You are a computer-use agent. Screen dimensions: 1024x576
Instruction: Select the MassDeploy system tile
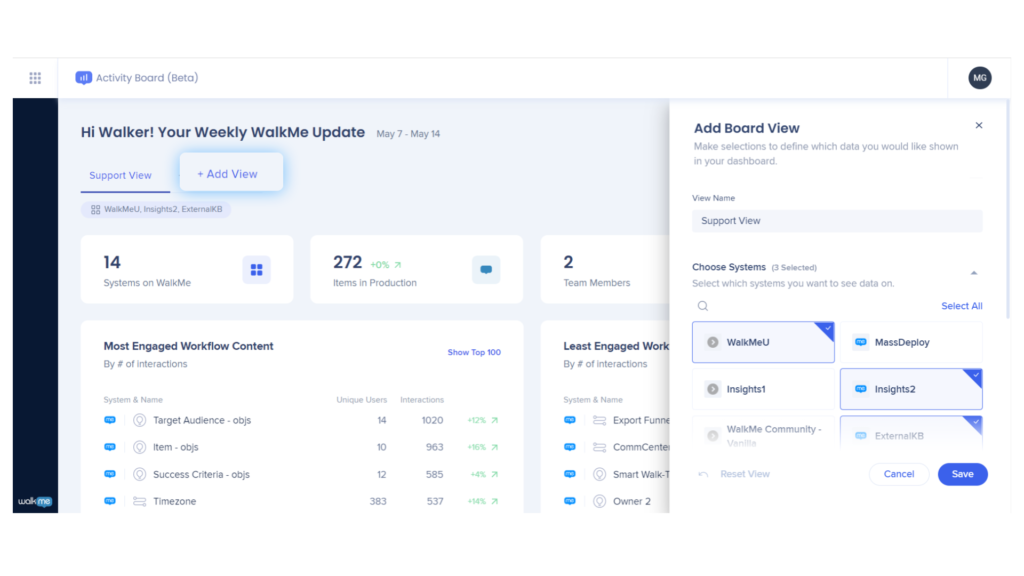pyautogui.click(x=910, y=342)
